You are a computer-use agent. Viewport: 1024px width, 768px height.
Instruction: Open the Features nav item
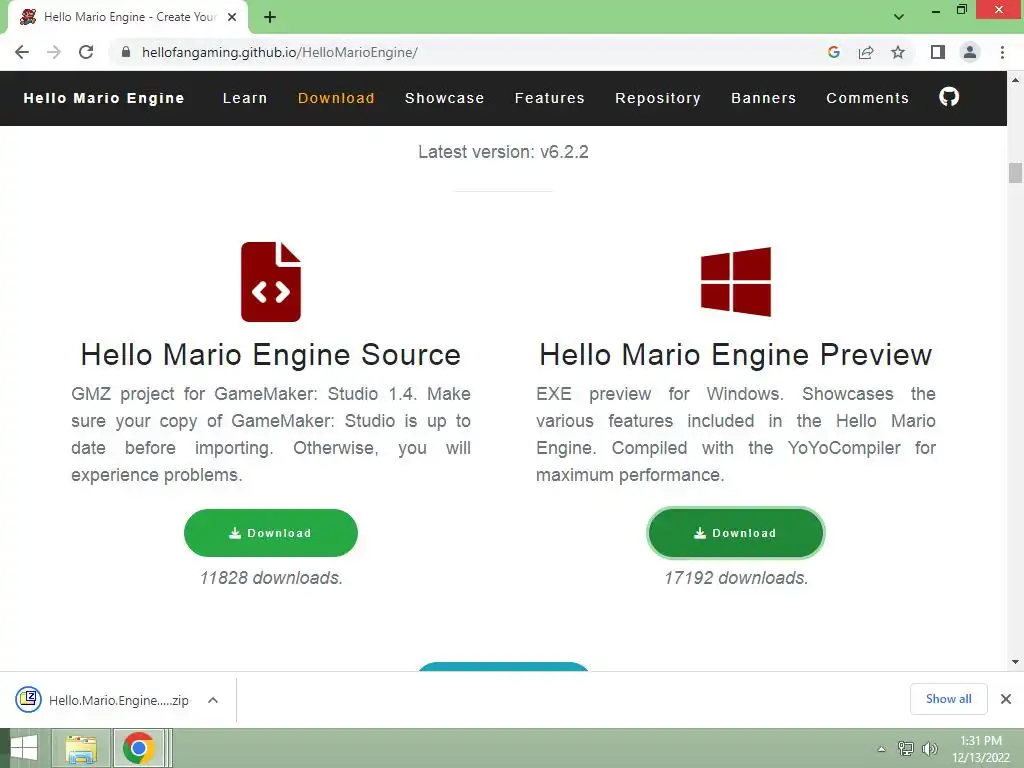550,98
